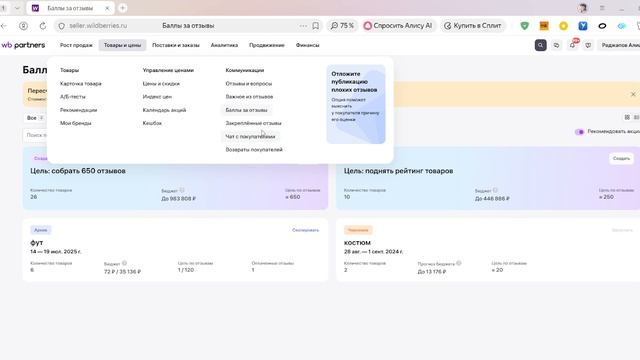640x360 pixels.
Task: Click the yellow circle extension icon
Action: 563,26
